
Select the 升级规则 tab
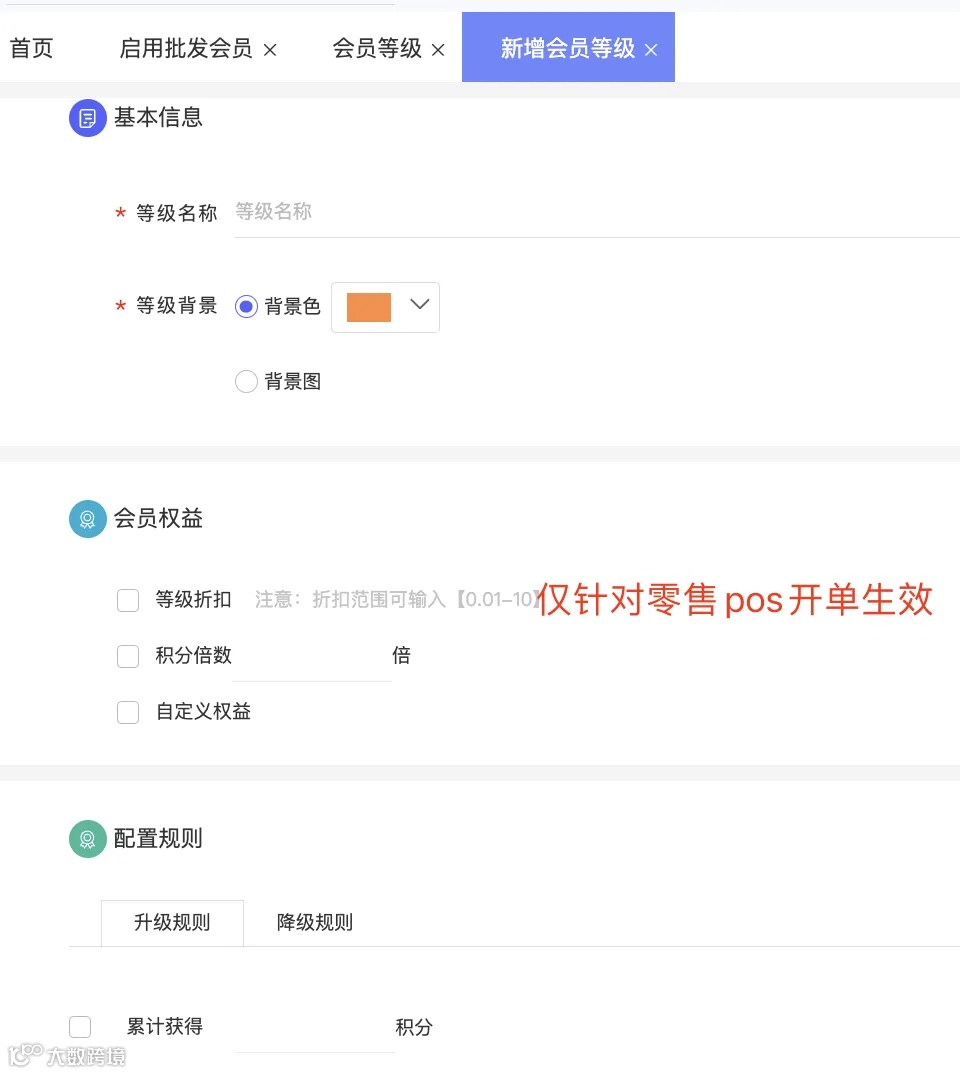172,922
